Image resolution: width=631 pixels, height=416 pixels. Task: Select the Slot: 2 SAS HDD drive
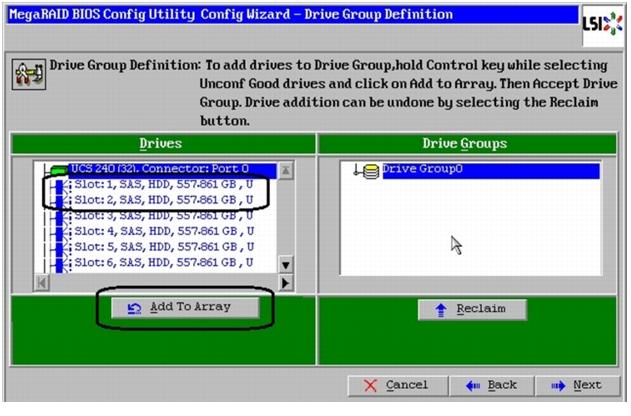pos(164,200)
